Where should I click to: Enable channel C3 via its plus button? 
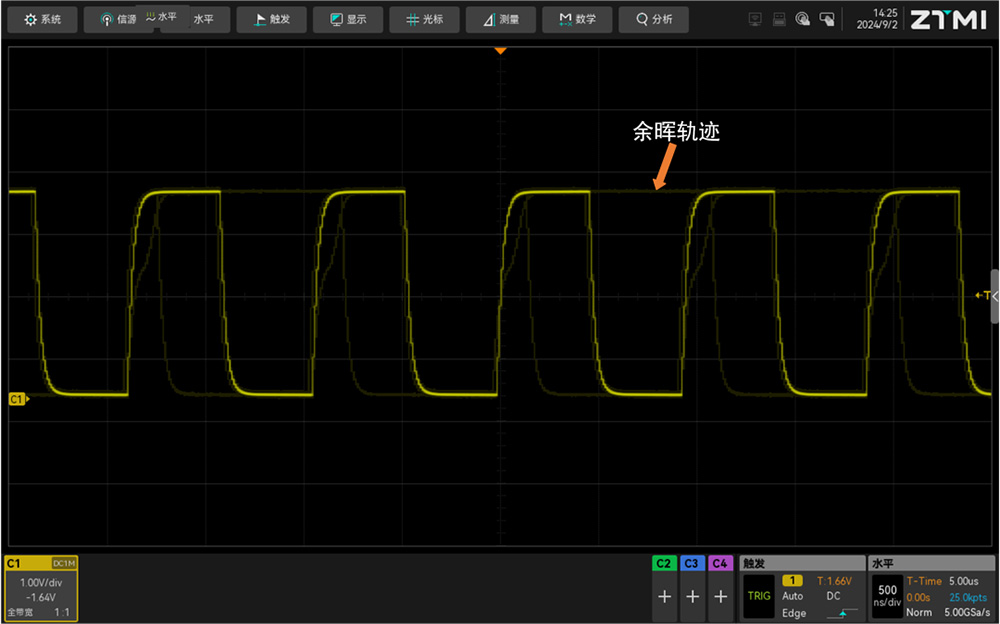[692, 596]
